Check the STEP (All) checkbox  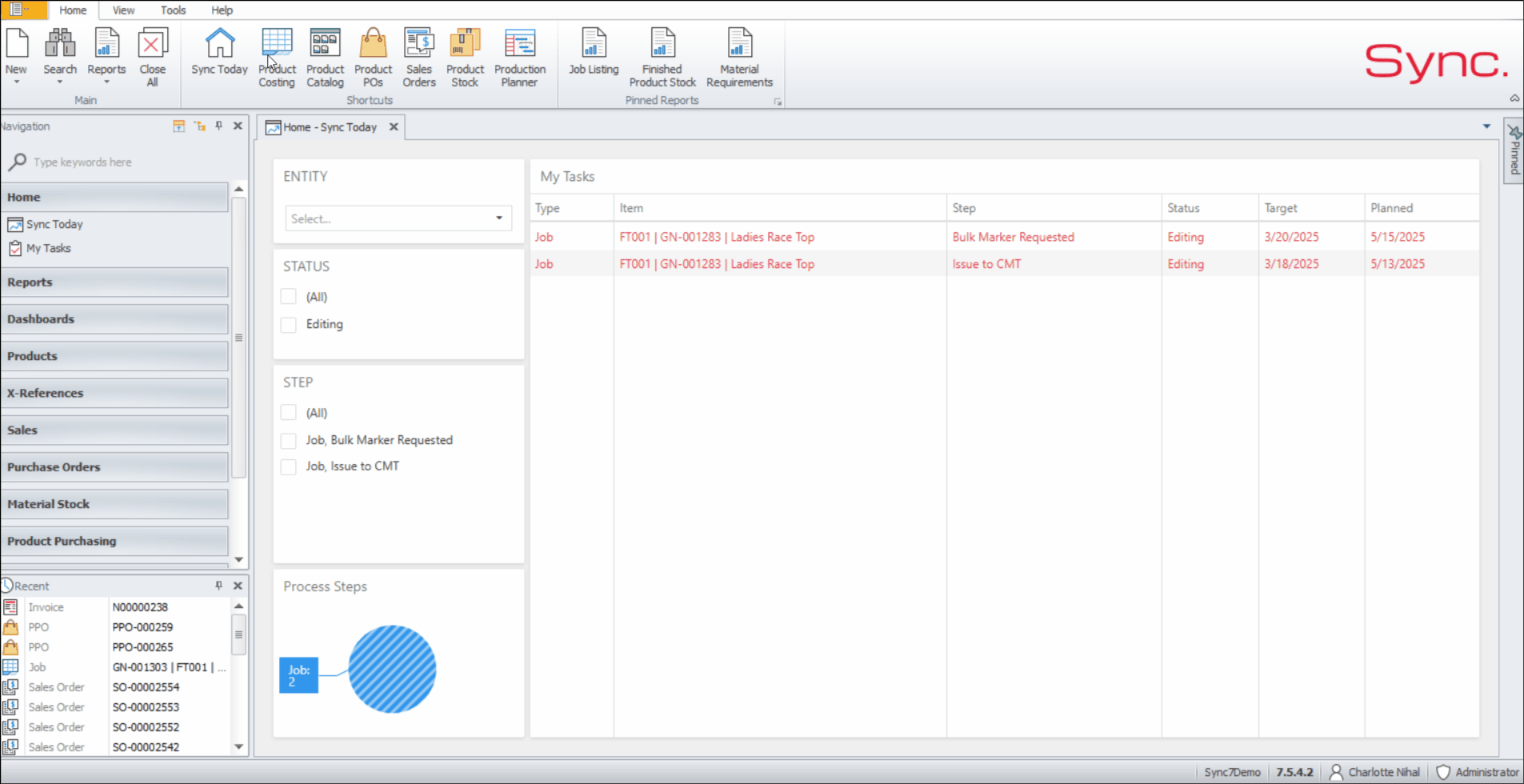(x=289, y=413)
